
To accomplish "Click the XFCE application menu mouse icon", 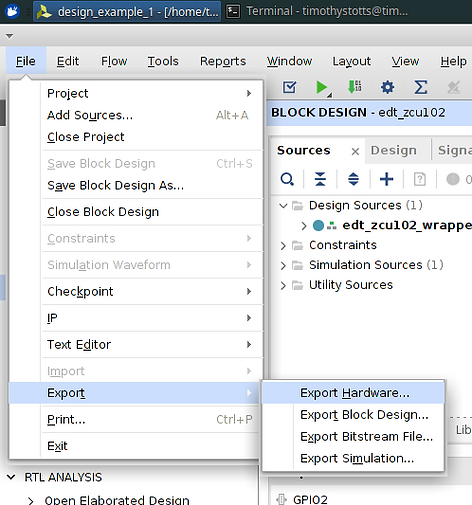I will (13, 12).
